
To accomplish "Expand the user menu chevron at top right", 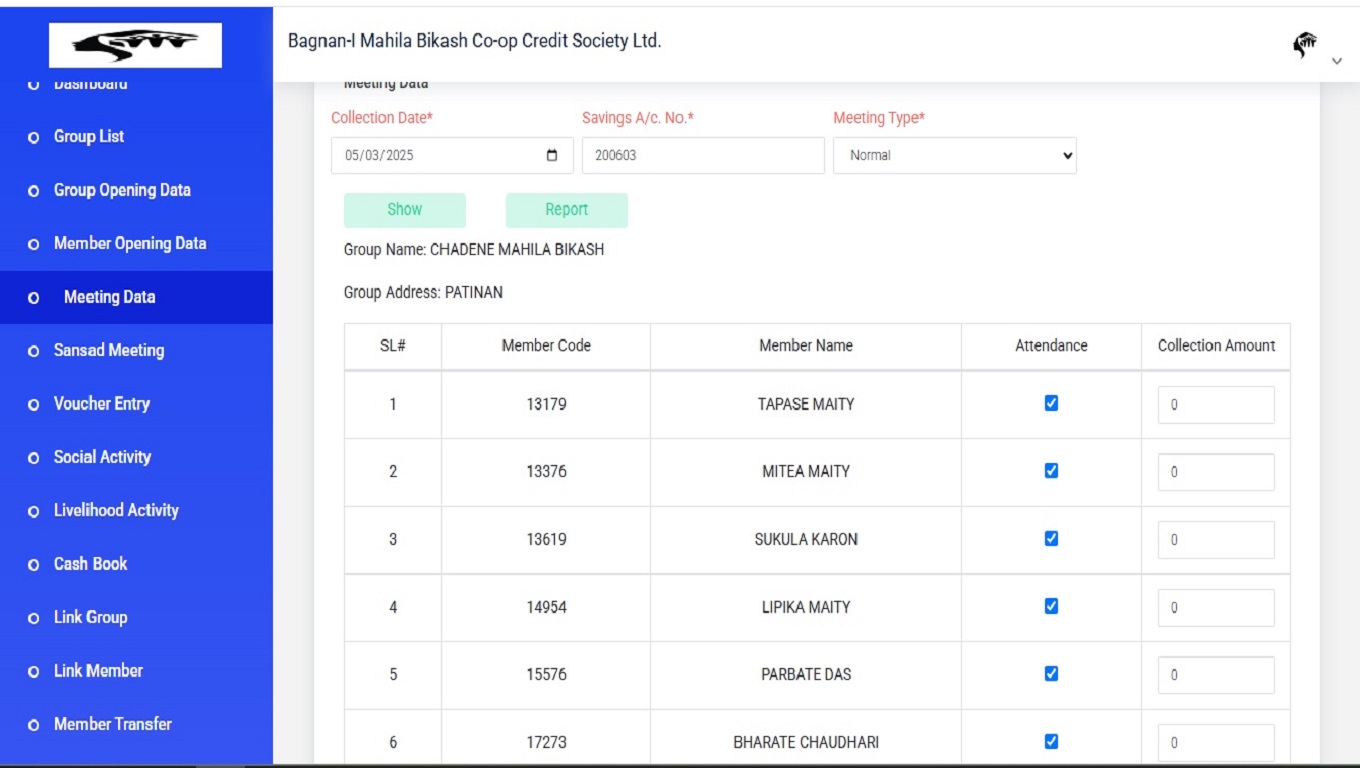I will coord(1337,62).
